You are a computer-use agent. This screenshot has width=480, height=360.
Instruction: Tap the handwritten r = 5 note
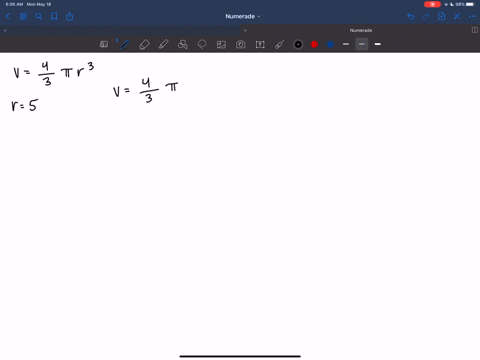[25, 105]
